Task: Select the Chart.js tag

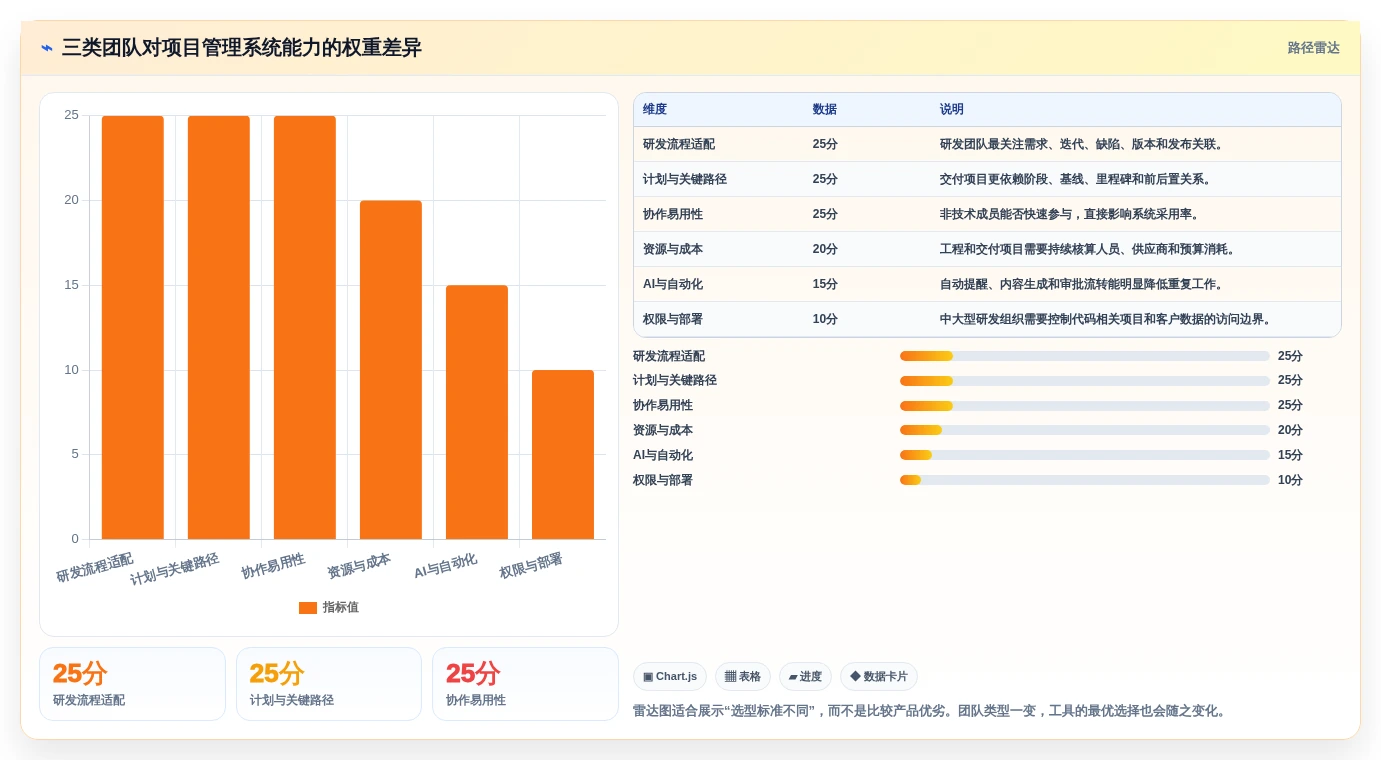Action: 670,677
